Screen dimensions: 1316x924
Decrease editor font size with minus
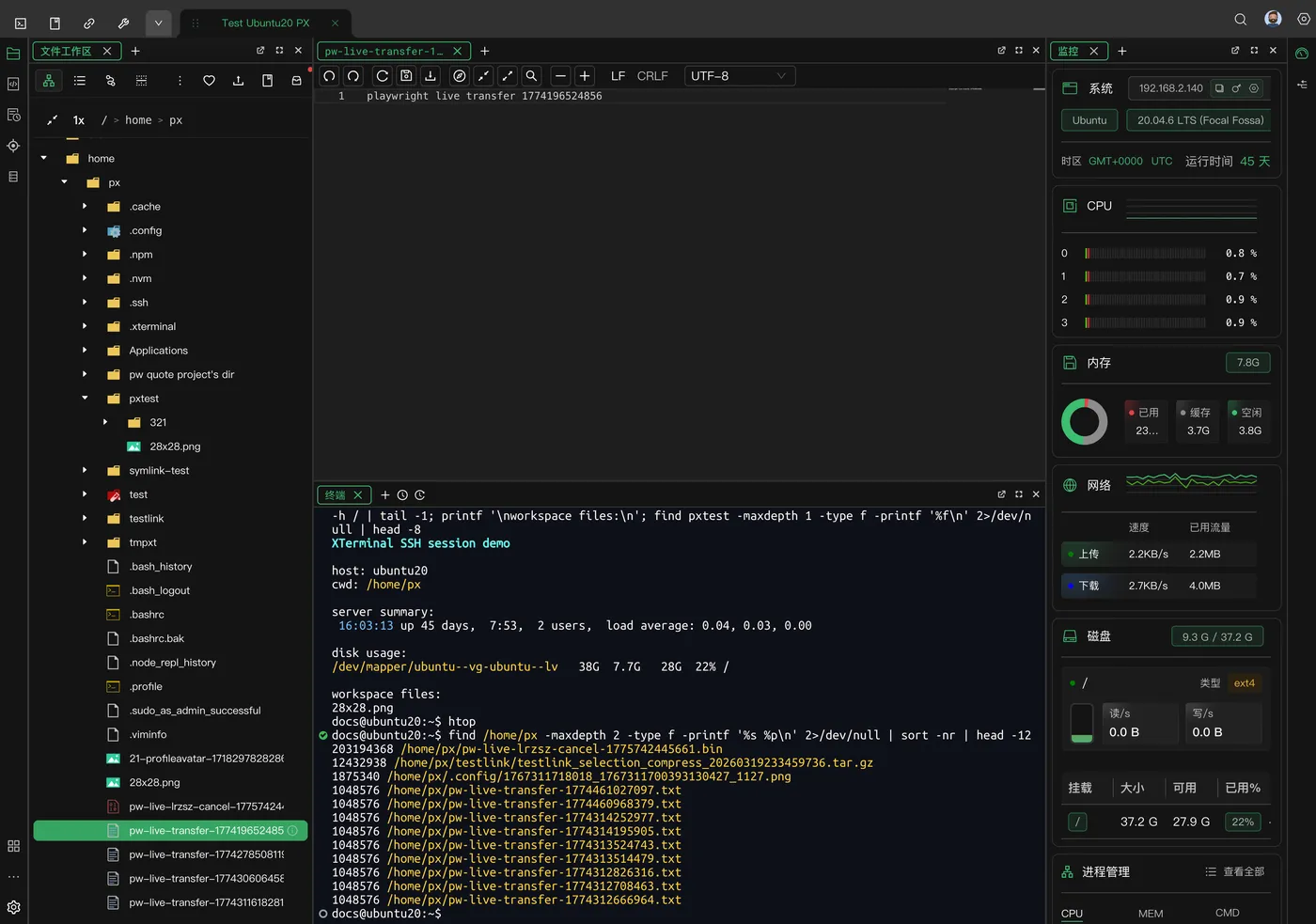point(560,76)
